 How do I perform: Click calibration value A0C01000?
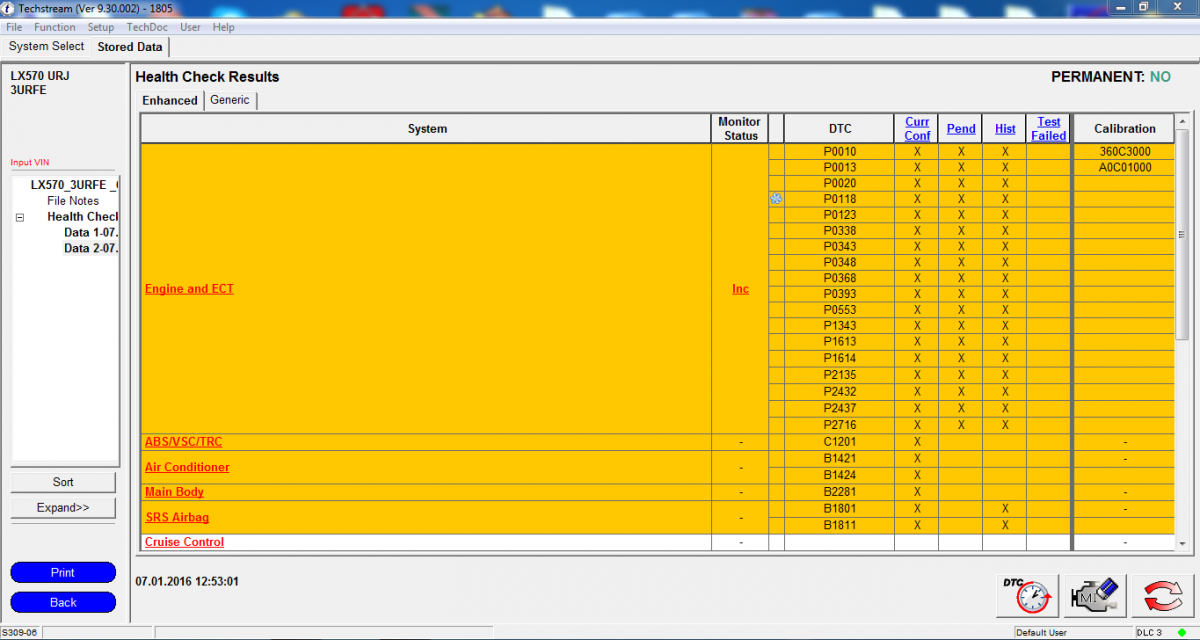coord(1125,168)
